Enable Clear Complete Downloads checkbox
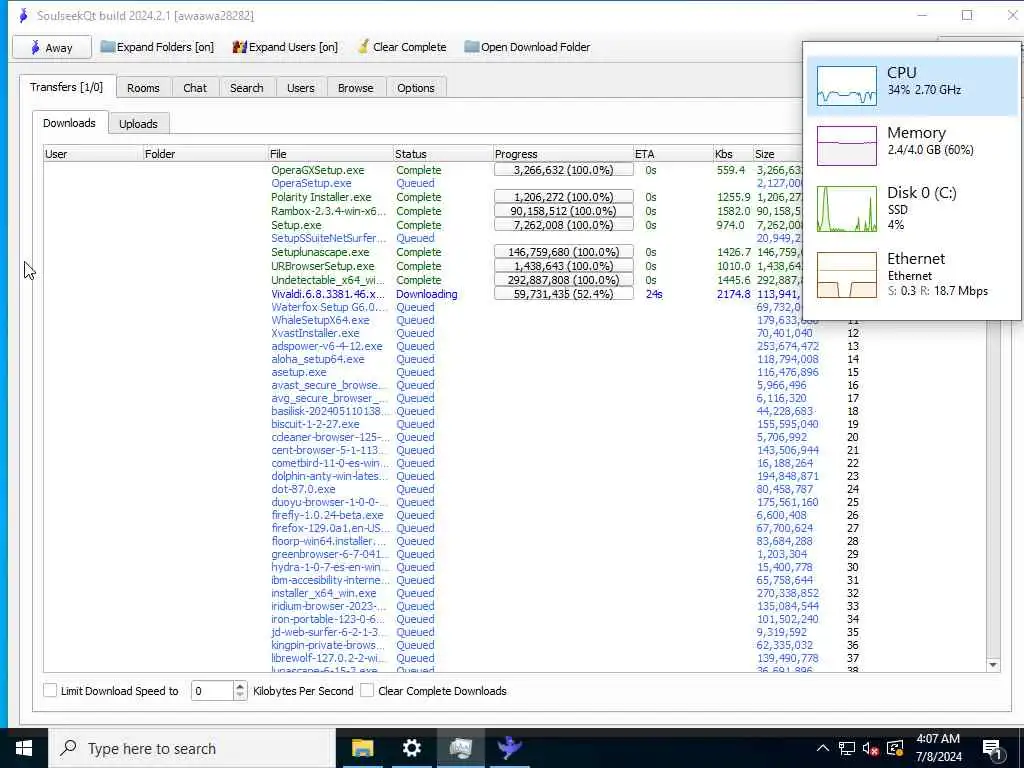The width and height of the screenshot is (1024, 768). point(367,690)
